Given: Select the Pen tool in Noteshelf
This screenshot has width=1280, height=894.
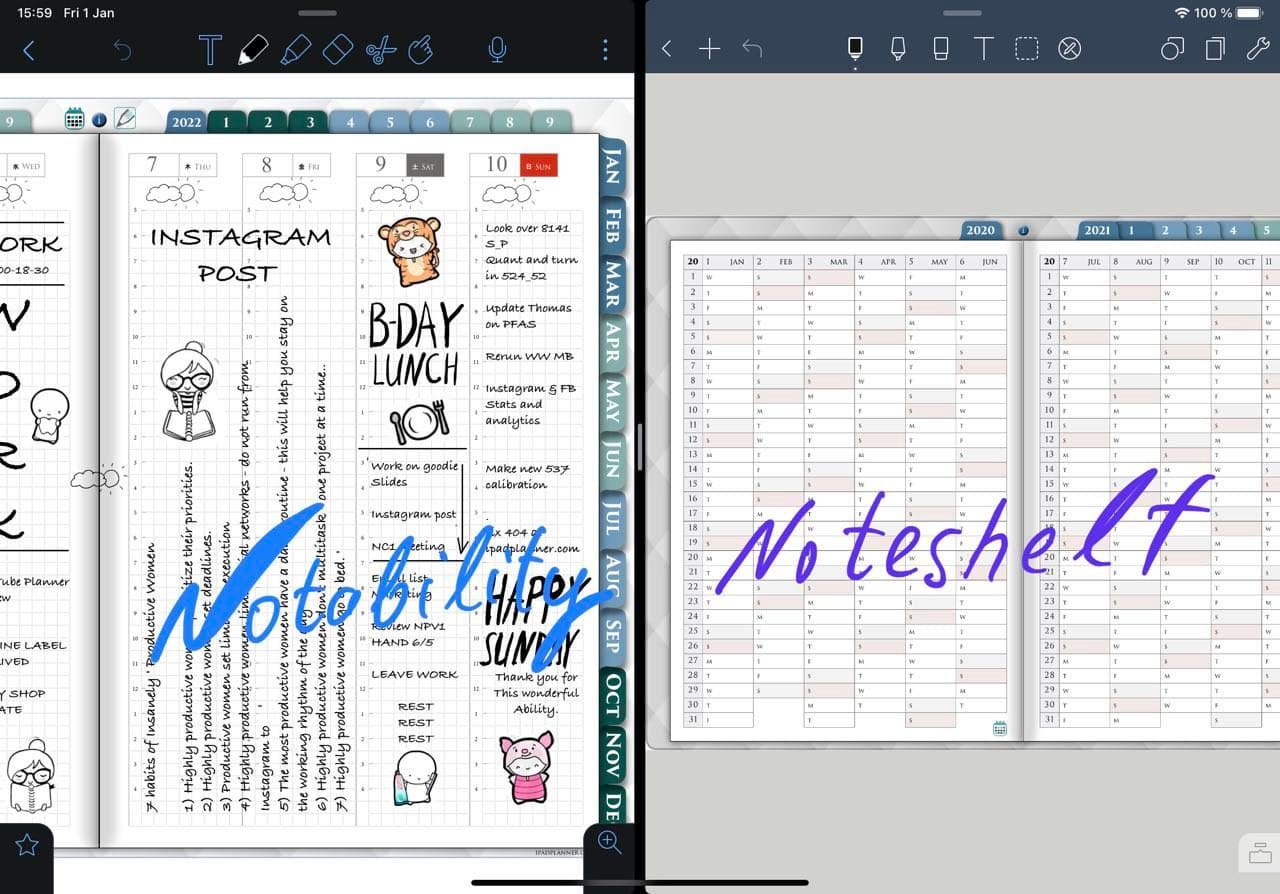Looking at the screenshot, I should (x=855, y=49).
